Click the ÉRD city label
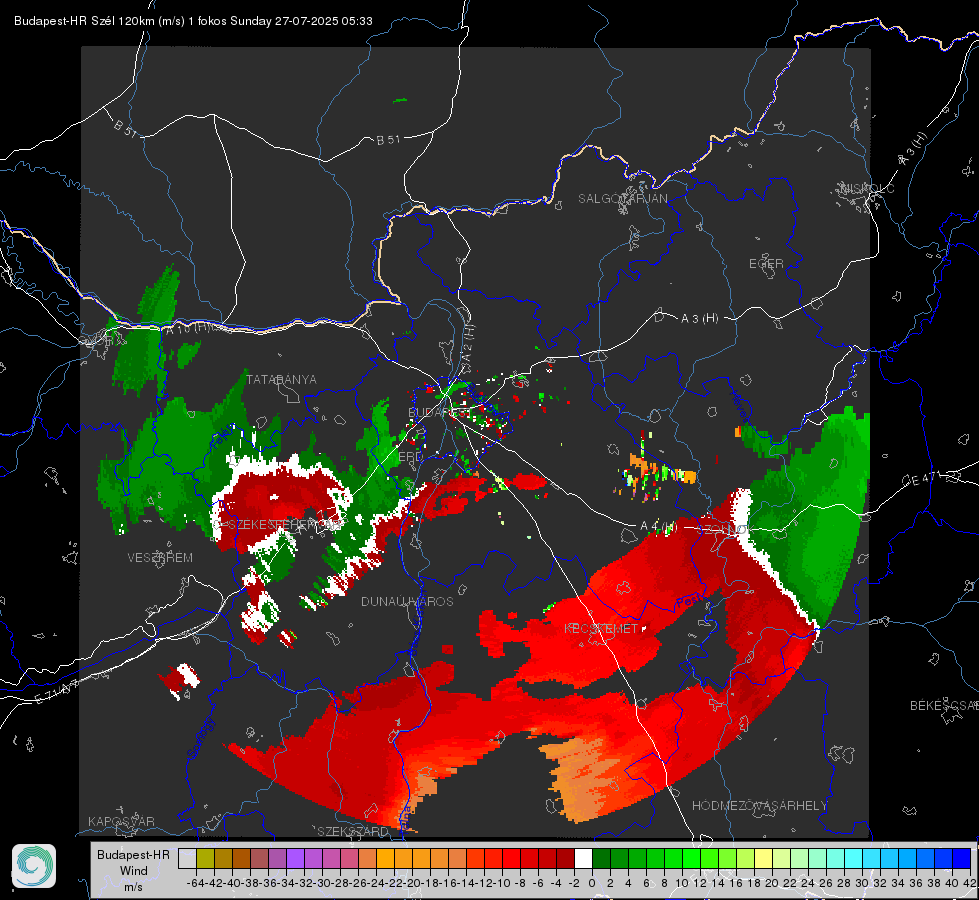Image resolution: width=979 pixels, height=900 pixels. click(410, 457)
